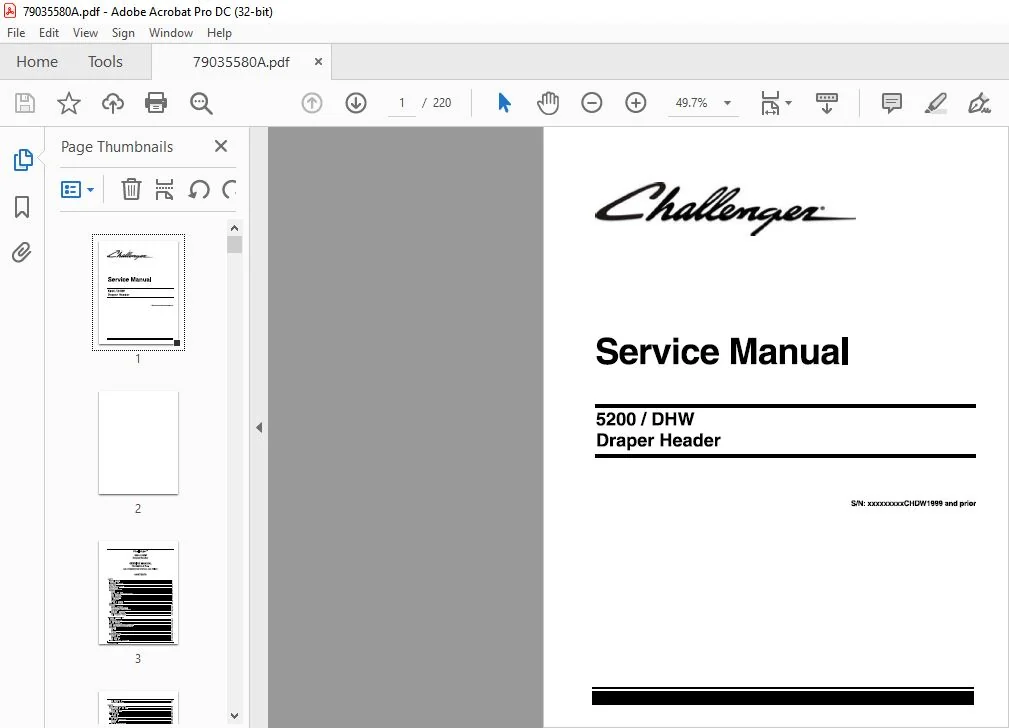
Task: Open the Sign document pen tool
Action: point(979,103)
